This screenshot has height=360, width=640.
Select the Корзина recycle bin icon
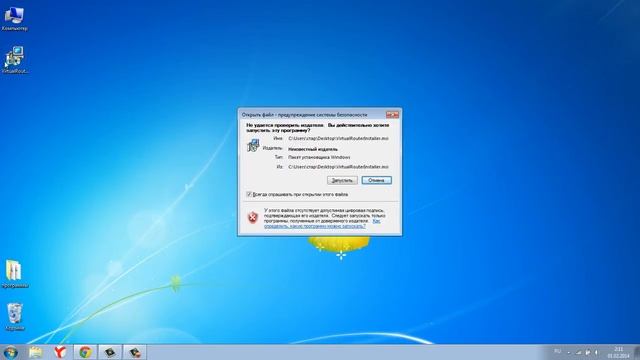[x=15, y=316]
